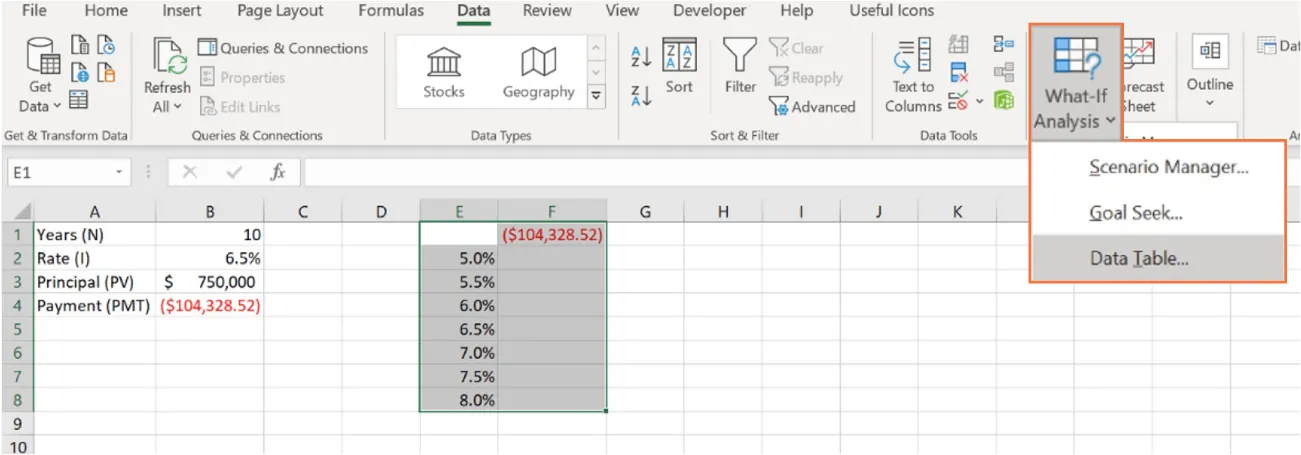Choose Data Table from menu
1301x455 pixels.
(1139, 259)
